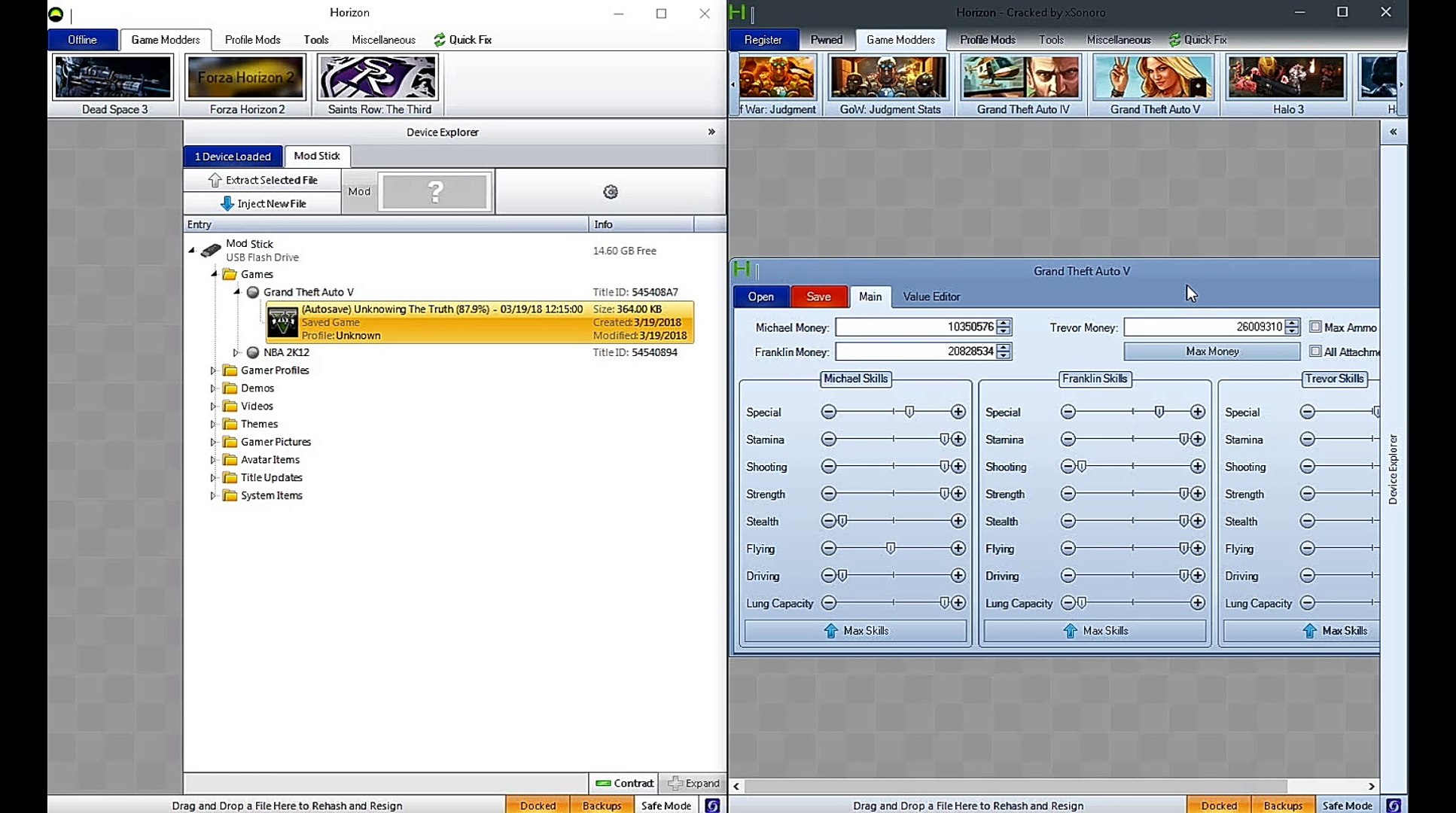Increment Trevor Money with the up spinner
The image size is (1456, 813).
pyautogui.click(x=1292, y=323)
